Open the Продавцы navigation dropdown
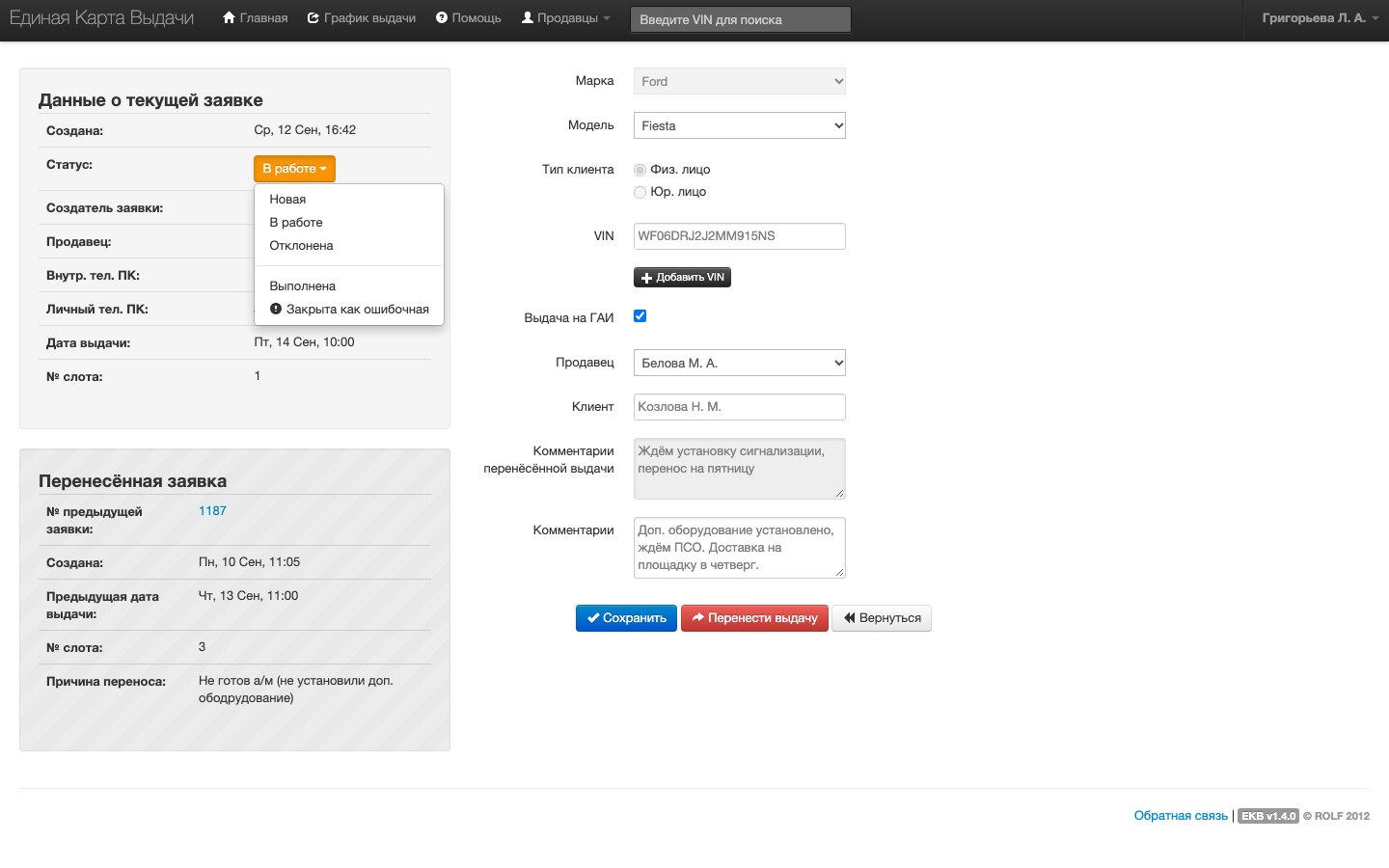 [566, 18]
